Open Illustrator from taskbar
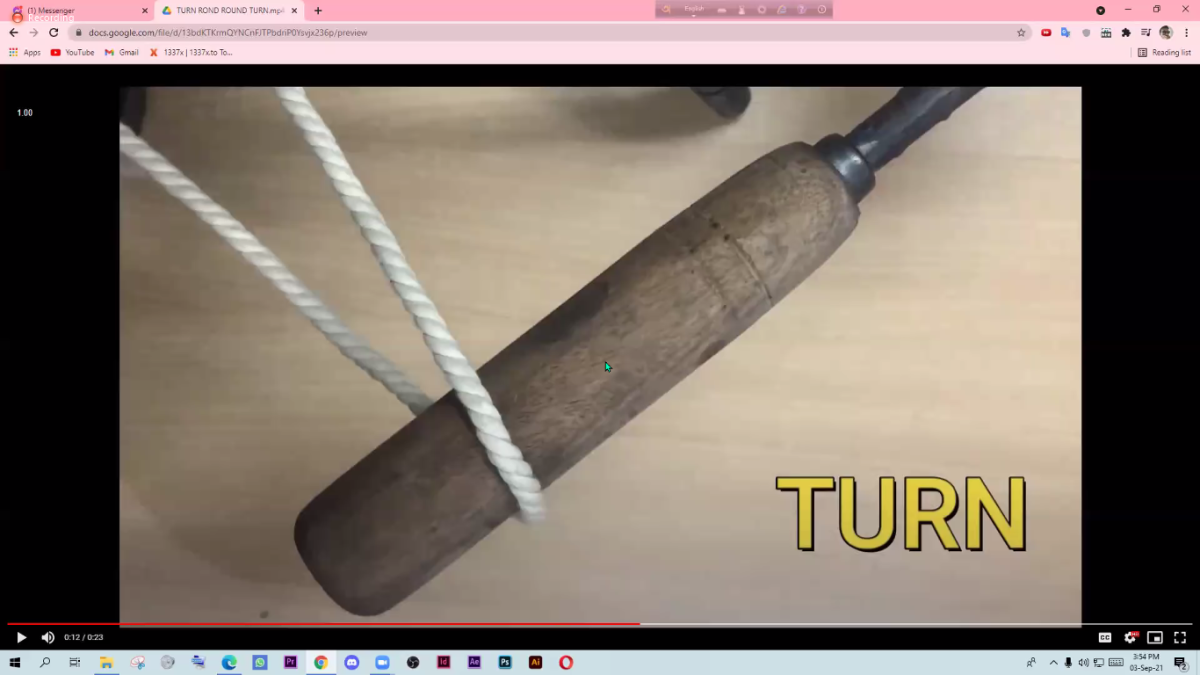Image resolution: width=1200 pixels, height=675 pixels. coord(535,662)
